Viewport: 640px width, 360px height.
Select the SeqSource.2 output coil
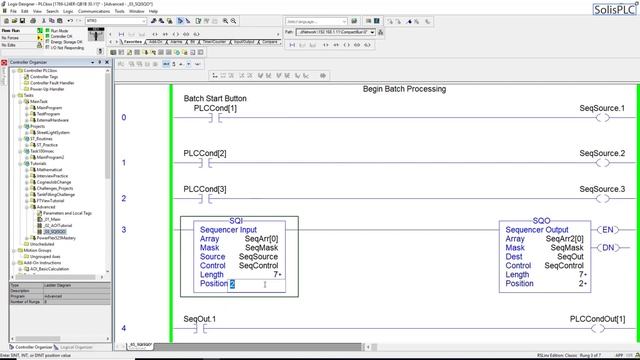[602, 163]
